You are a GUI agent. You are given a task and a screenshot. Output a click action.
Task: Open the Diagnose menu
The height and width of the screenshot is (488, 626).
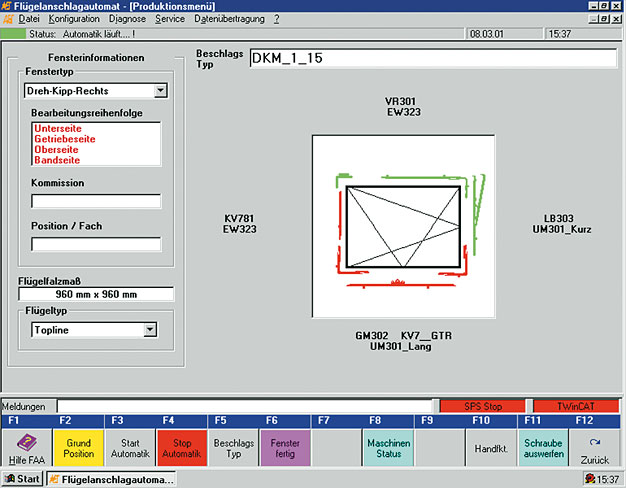pos(127,19)
